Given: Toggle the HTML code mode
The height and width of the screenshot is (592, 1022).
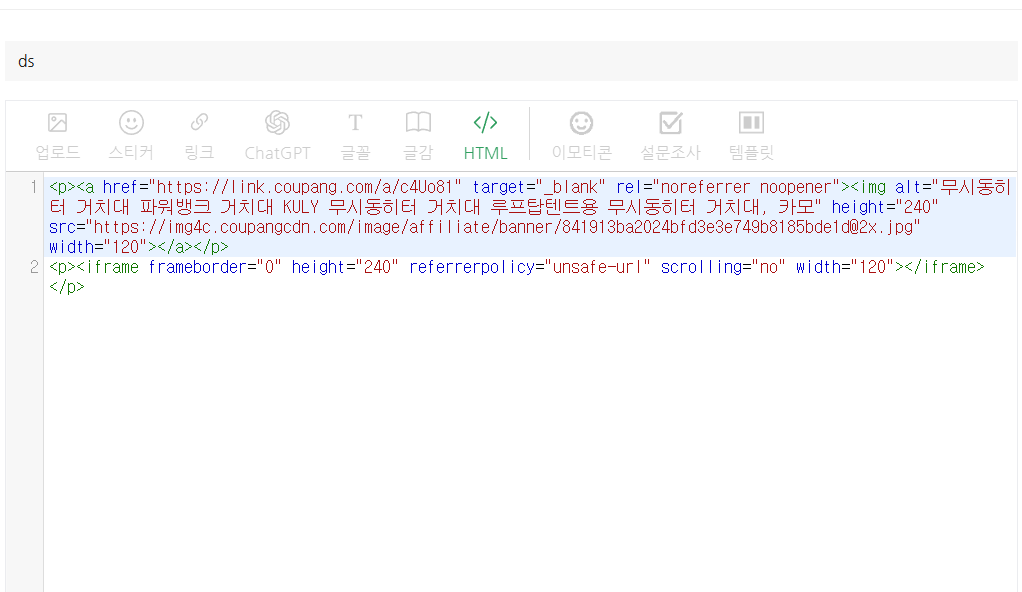Looking at the screenshot, I should [485, 135].
